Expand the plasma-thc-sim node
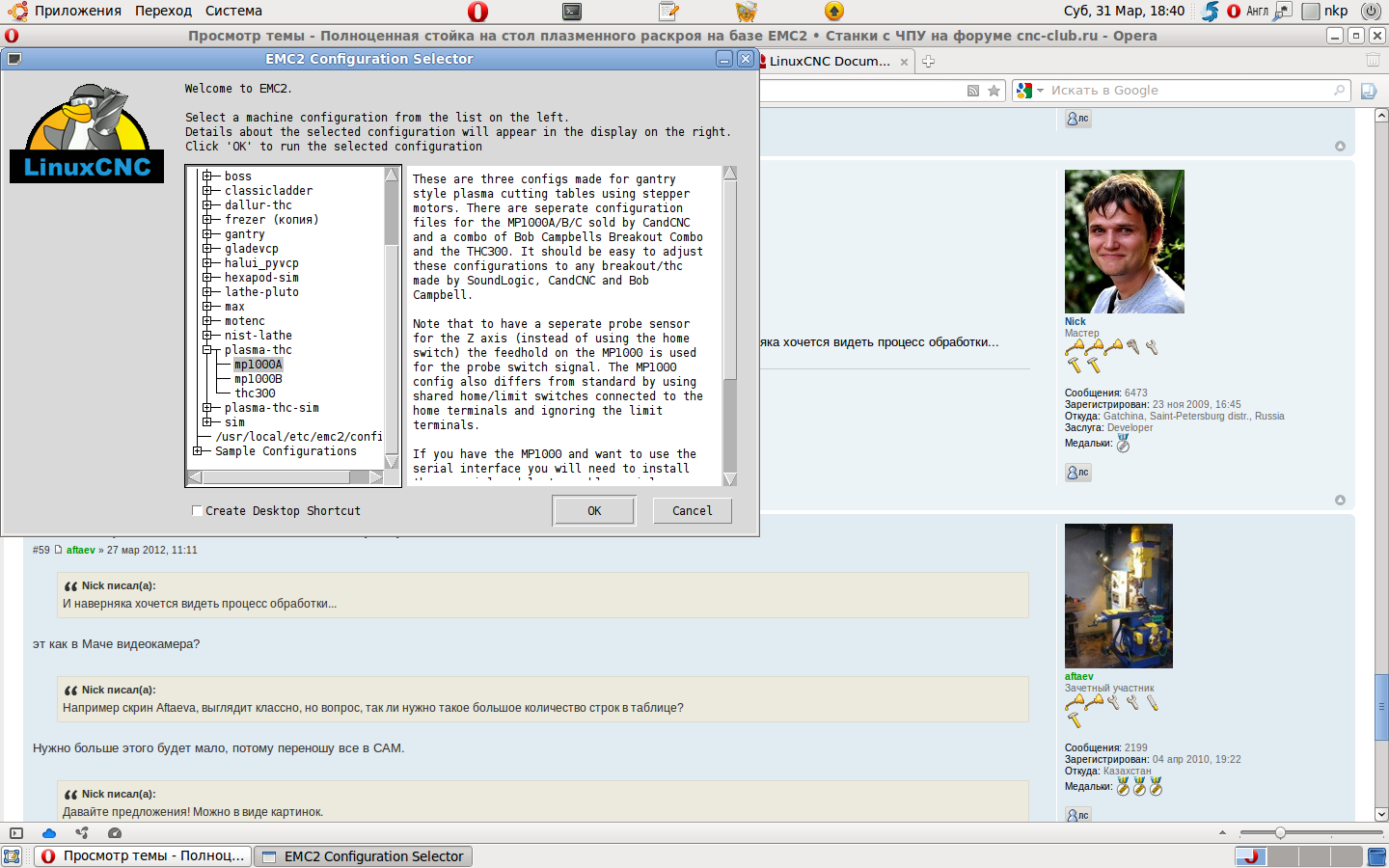Image resolution: width=1389 pixels, height=868 pixels. coord(207,408)
